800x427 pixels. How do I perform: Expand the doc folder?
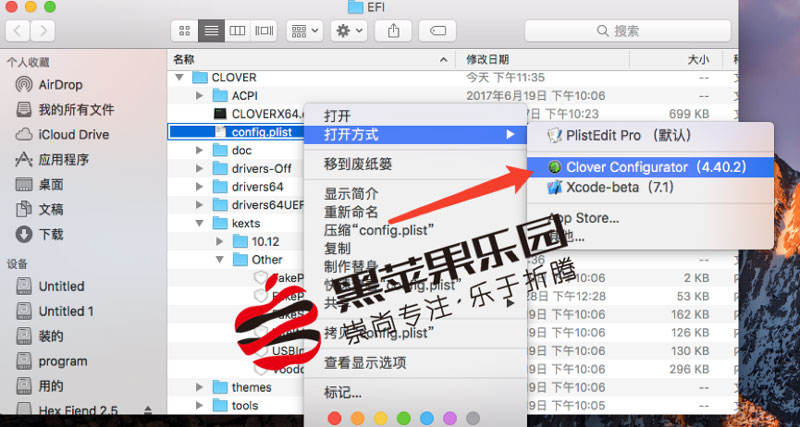(x=199, y=150)
